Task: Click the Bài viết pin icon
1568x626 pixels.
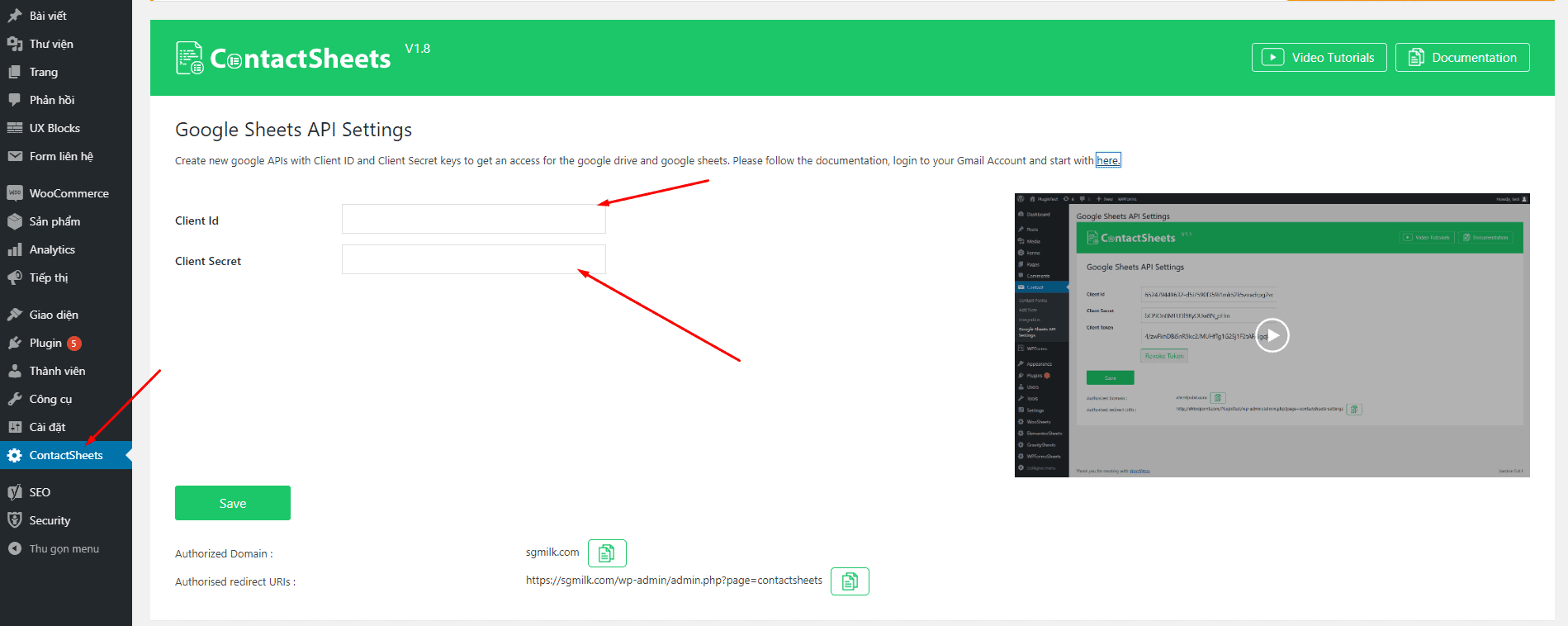Action: 15,16
